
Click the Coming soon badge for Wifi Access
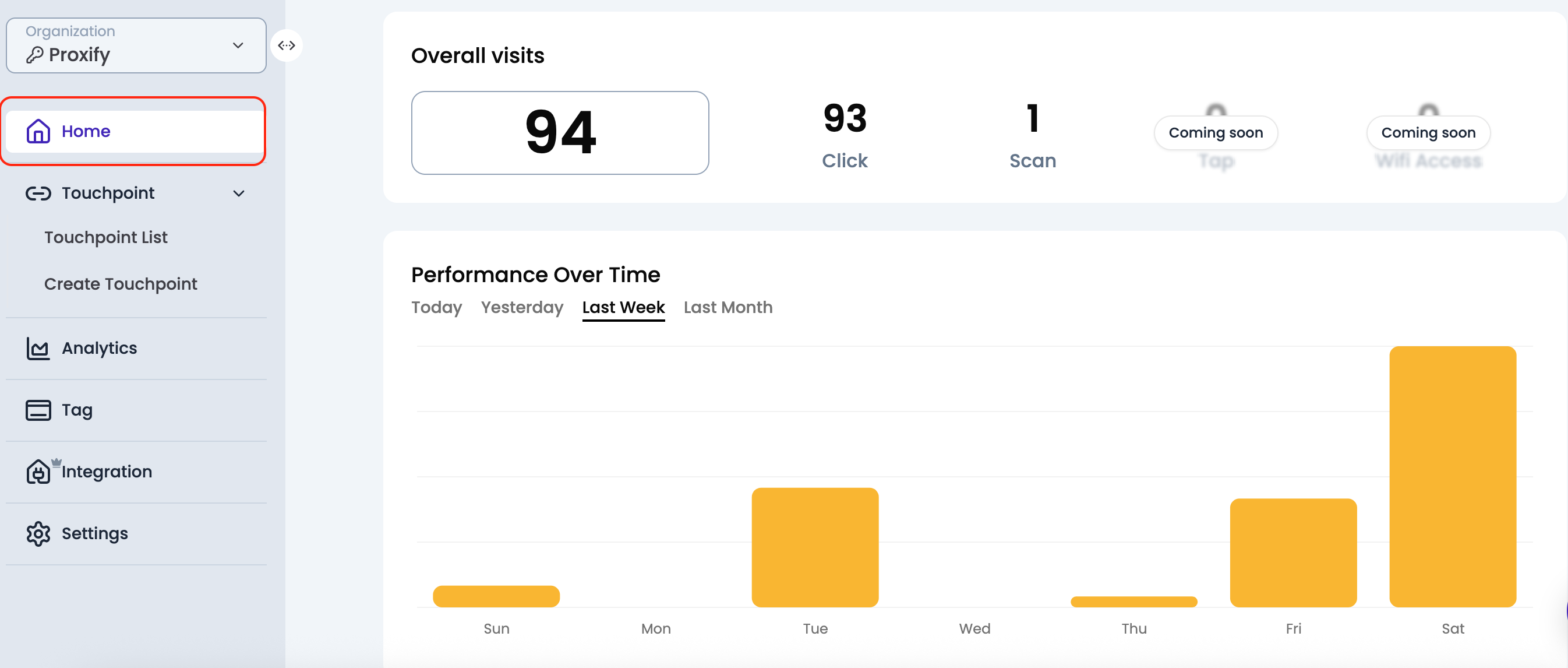pos(1429,132)
